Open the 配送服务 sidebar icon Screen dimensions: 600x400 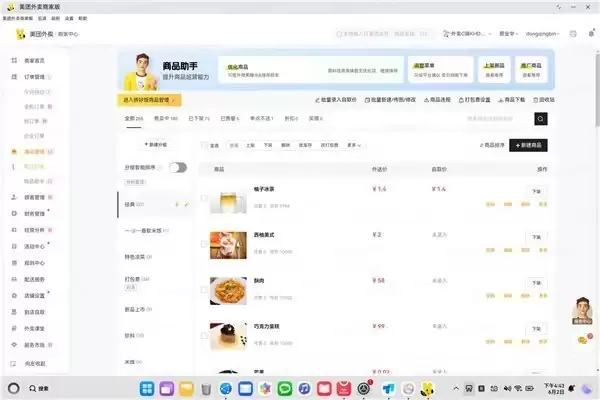pyautogui.click(x=14, y=279)
